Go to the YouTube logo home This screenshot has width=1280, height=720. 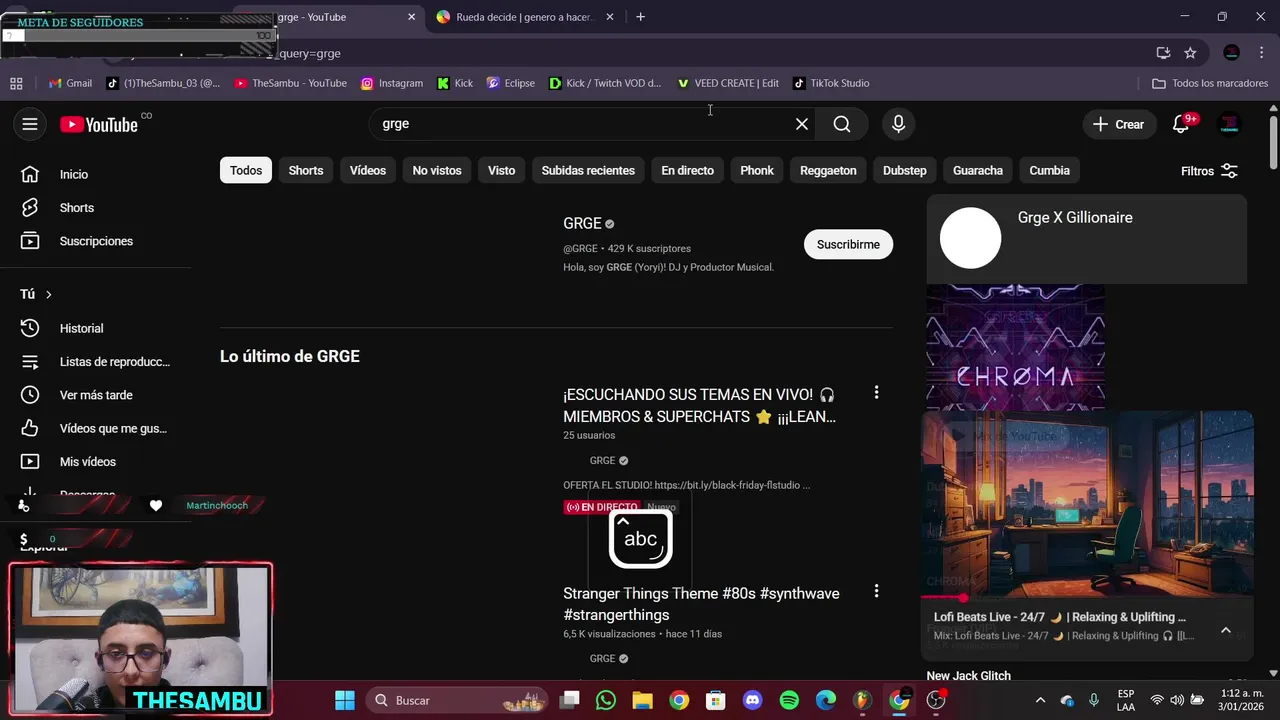pos(98,124)
